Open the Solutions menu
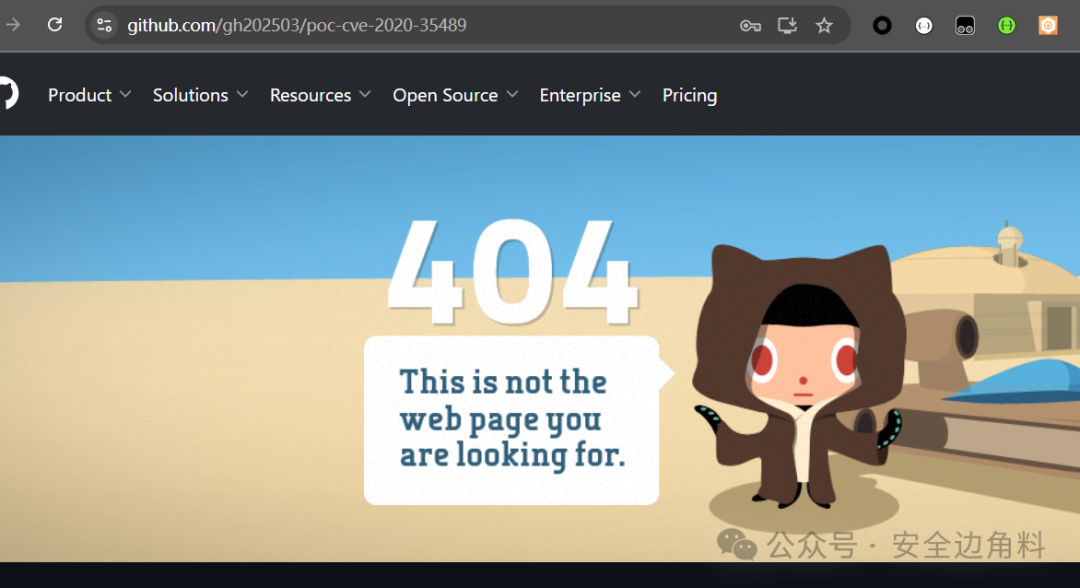 pyautogui.click(x=200, y=95)
